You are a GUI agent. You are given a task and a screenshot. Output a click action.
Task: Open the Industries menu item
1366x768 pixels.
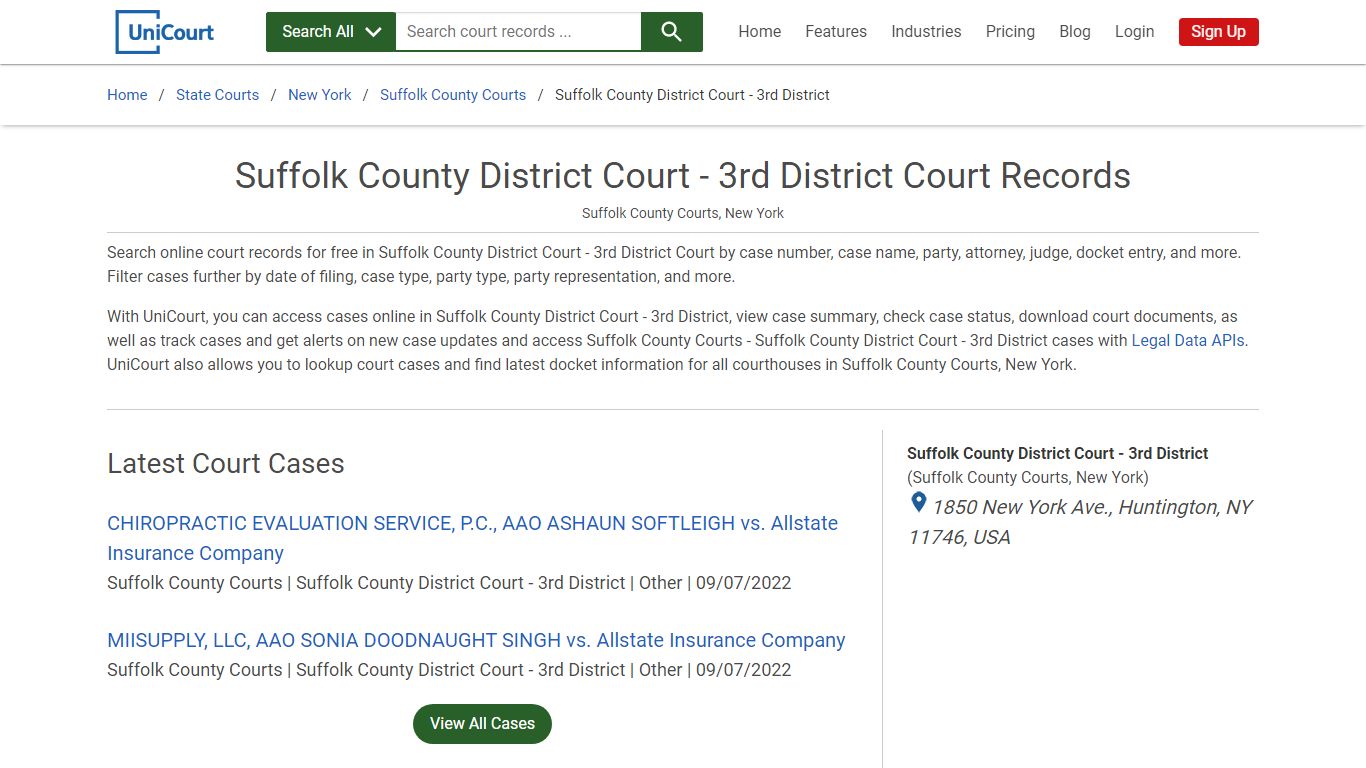[926, 32]
